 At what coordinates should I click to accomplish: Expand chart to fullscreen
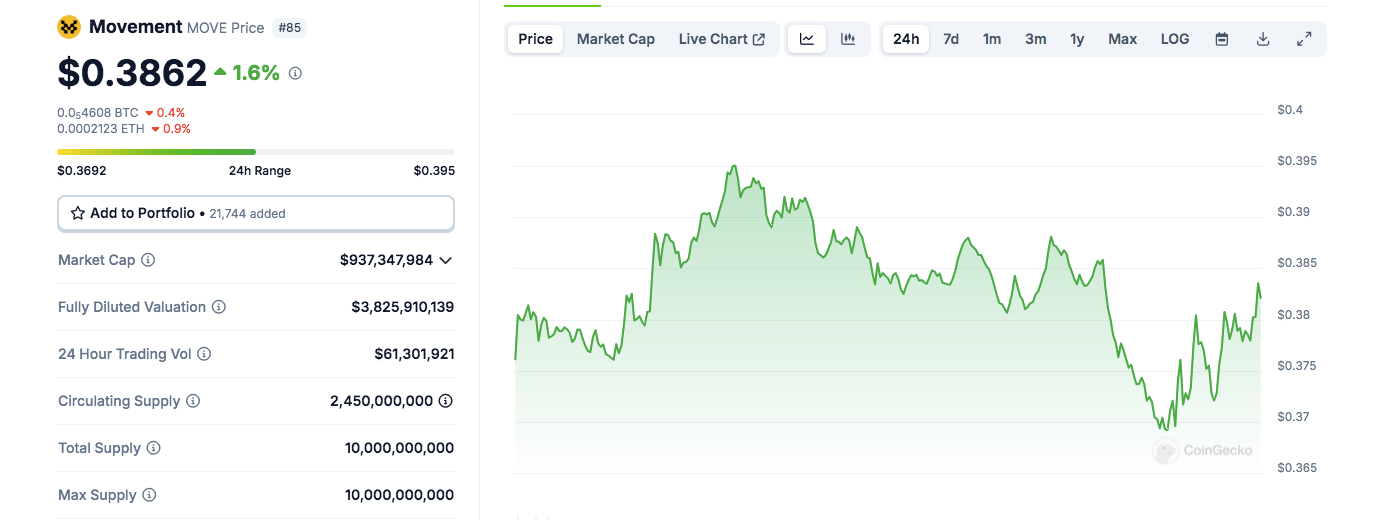tap(1304, 39)
